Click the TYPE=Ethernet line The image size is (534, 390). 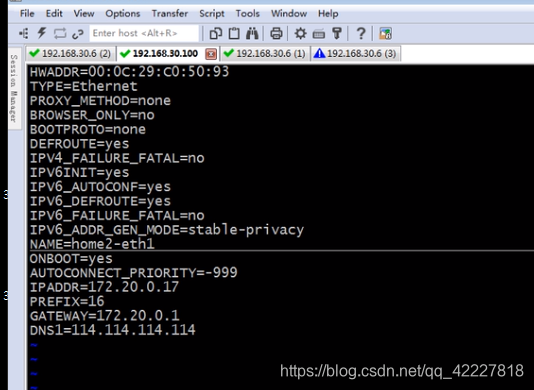coord(83,86)
